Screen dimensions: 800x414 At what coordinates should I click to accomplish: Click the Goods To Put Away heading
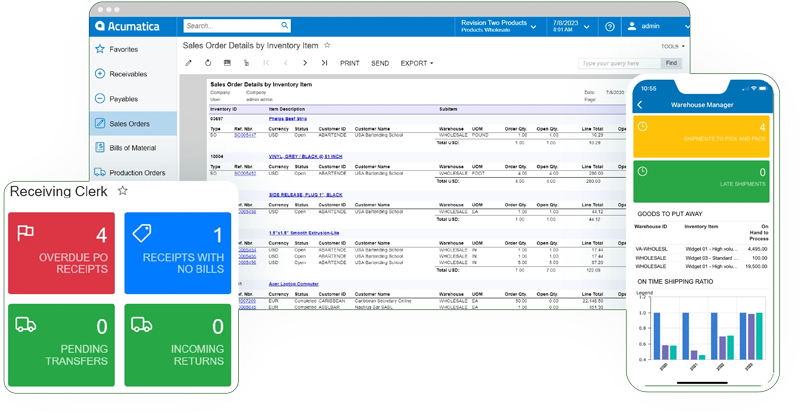670,214
